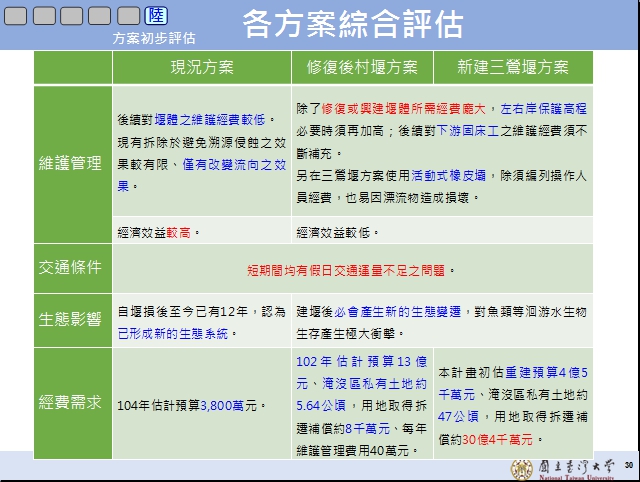Click the blue text 8千萬元
The width and height of the screenshot is (640, 482).
point(368,428)
